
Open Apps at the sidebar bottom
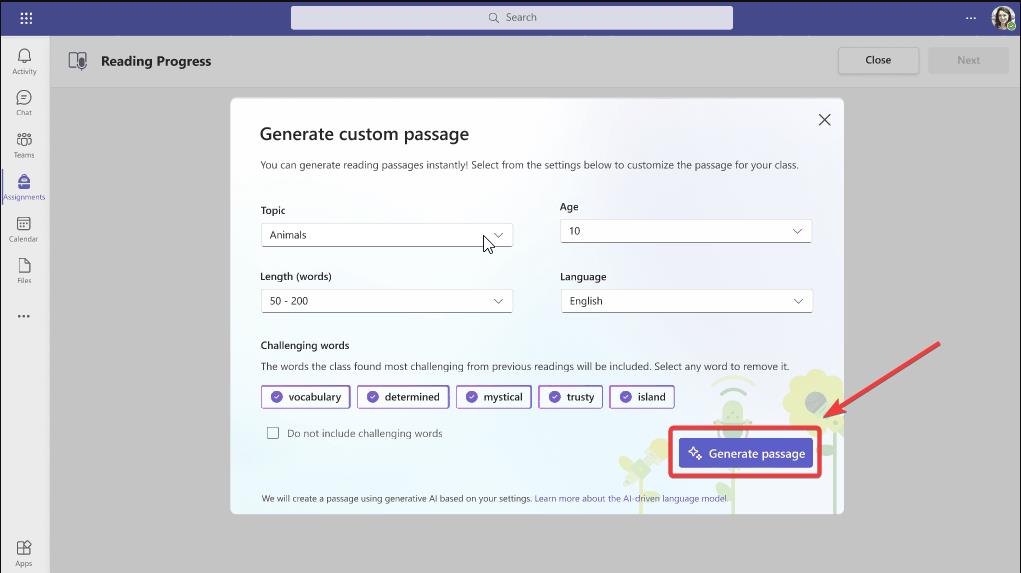tap(24, 553)
